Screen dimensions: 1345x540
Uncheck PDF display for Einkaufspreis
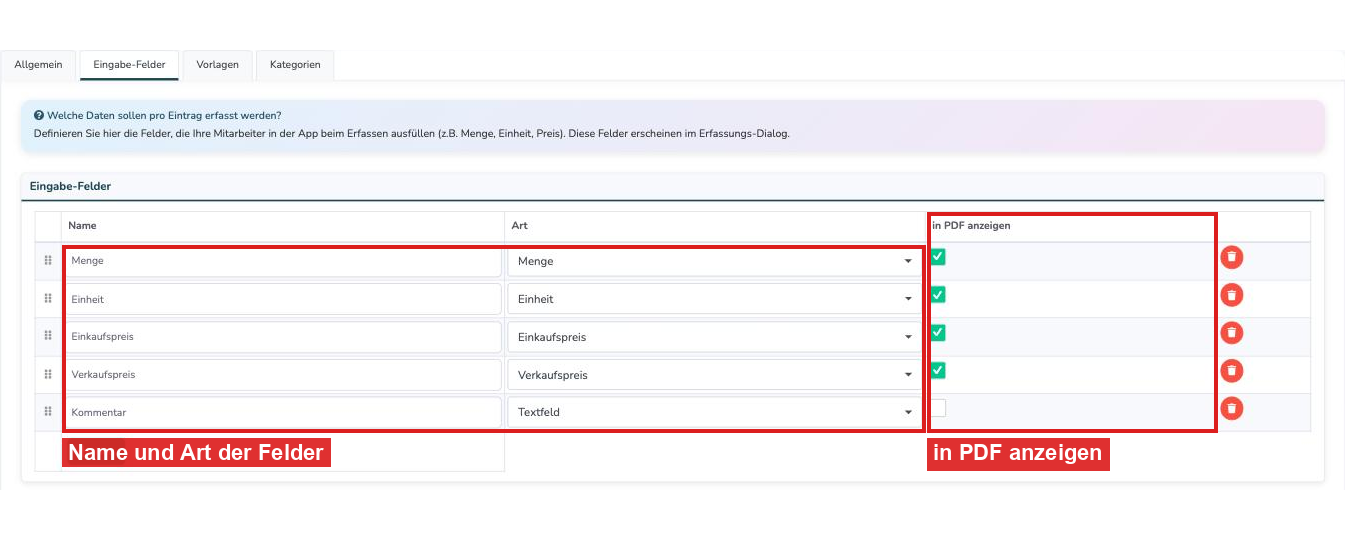coord(938,333)
